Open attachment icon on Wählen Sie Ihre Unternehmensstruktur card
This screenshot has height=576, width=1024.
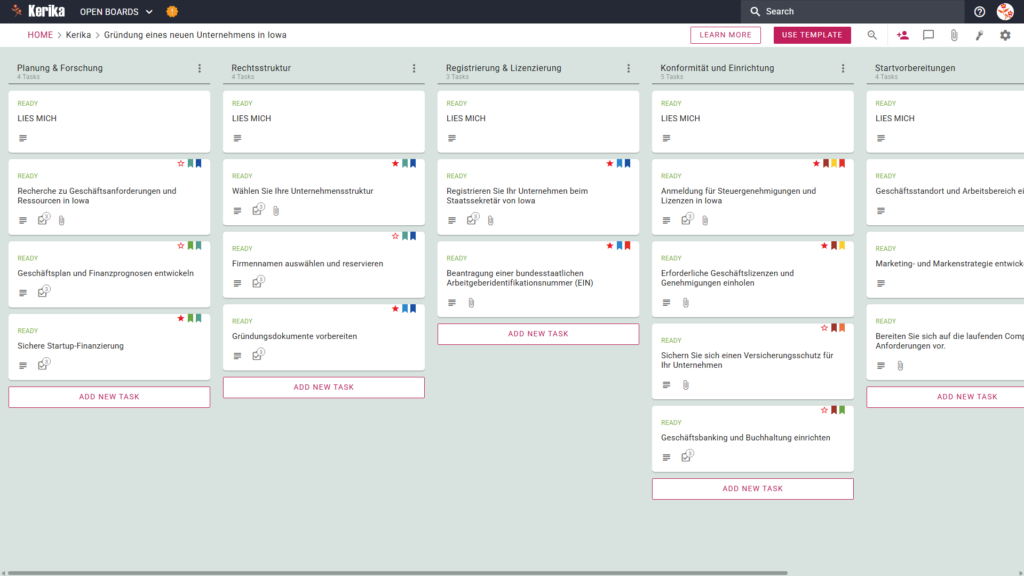[x=276, y=211]
